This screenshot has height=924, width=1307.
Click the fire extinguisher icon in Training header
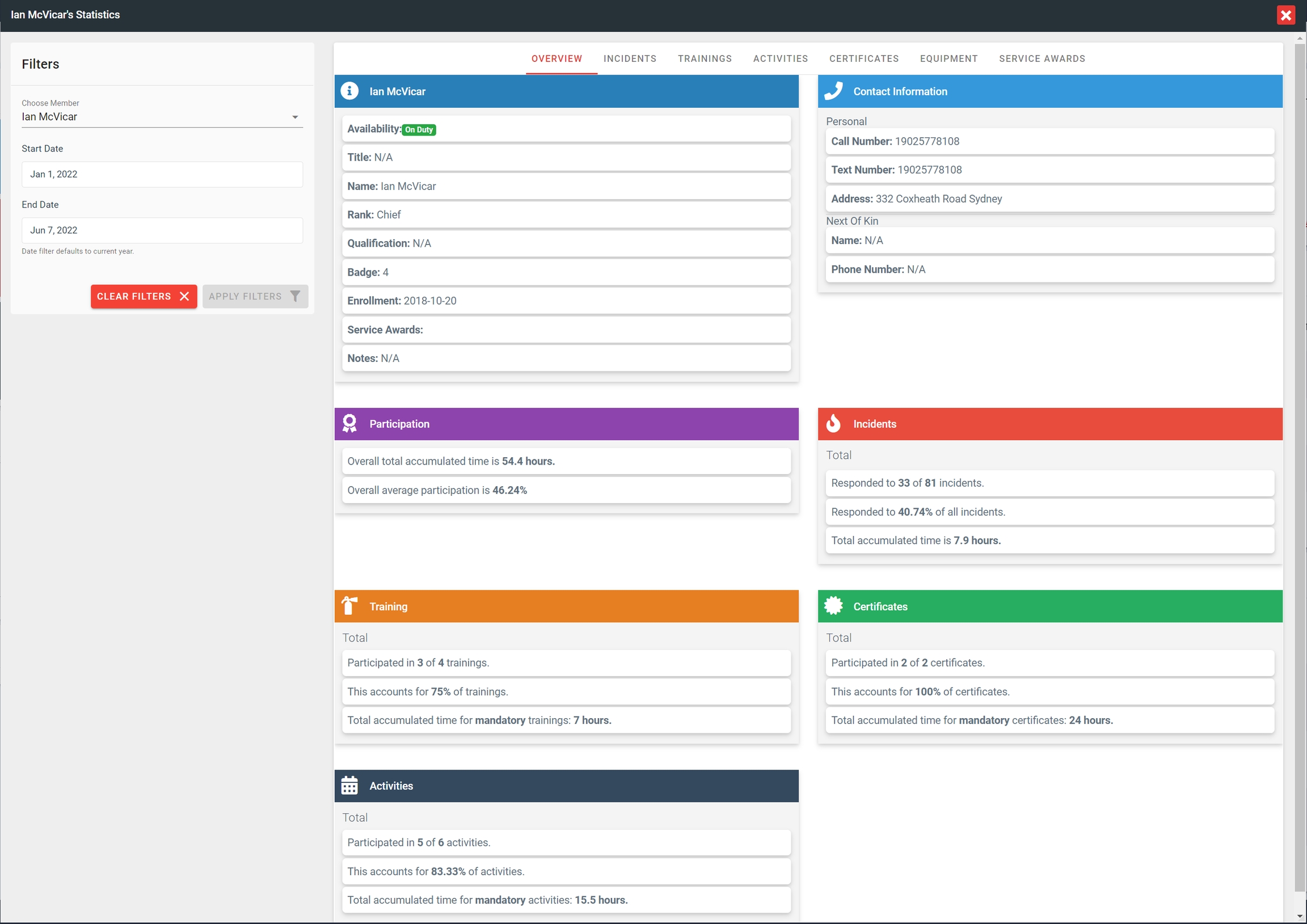tap(349, 606)
